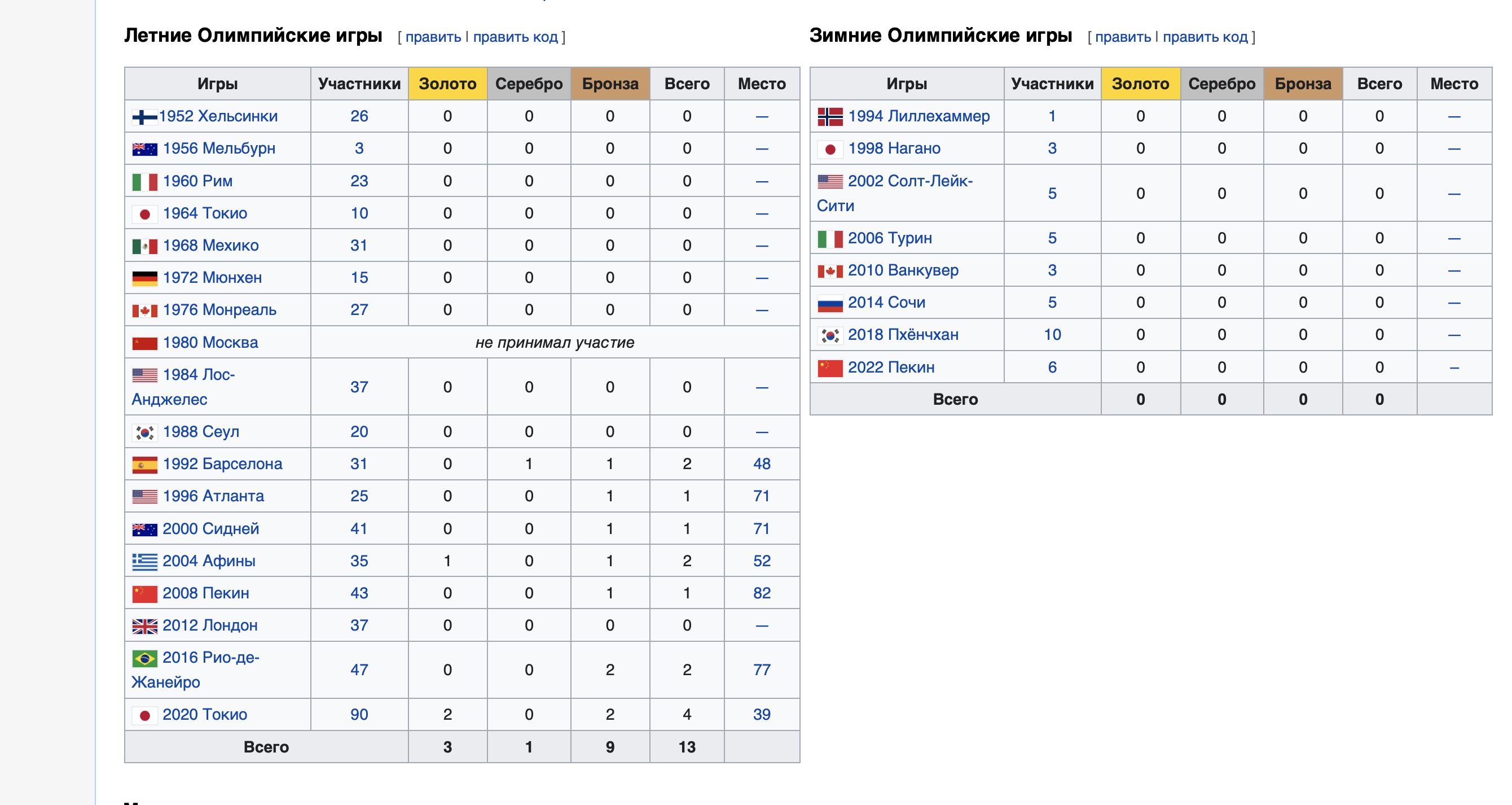1512x805 pixels.
Task: Click the Japan flag beside 2020 Токио
Action: (144, 715)
